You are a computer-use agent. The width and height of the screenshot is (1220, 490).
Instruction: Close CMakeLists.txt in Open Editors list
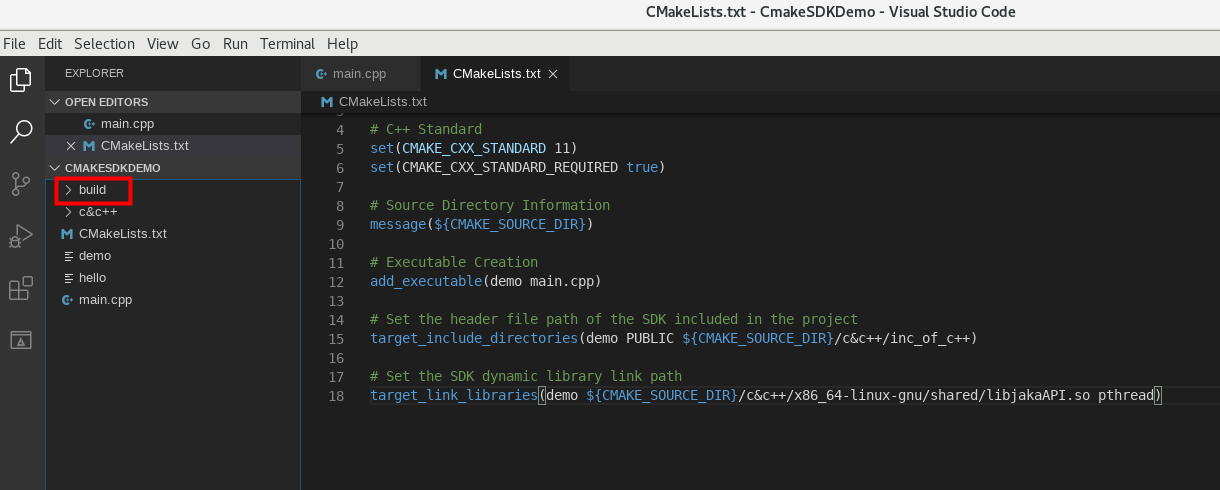point(70,146)
